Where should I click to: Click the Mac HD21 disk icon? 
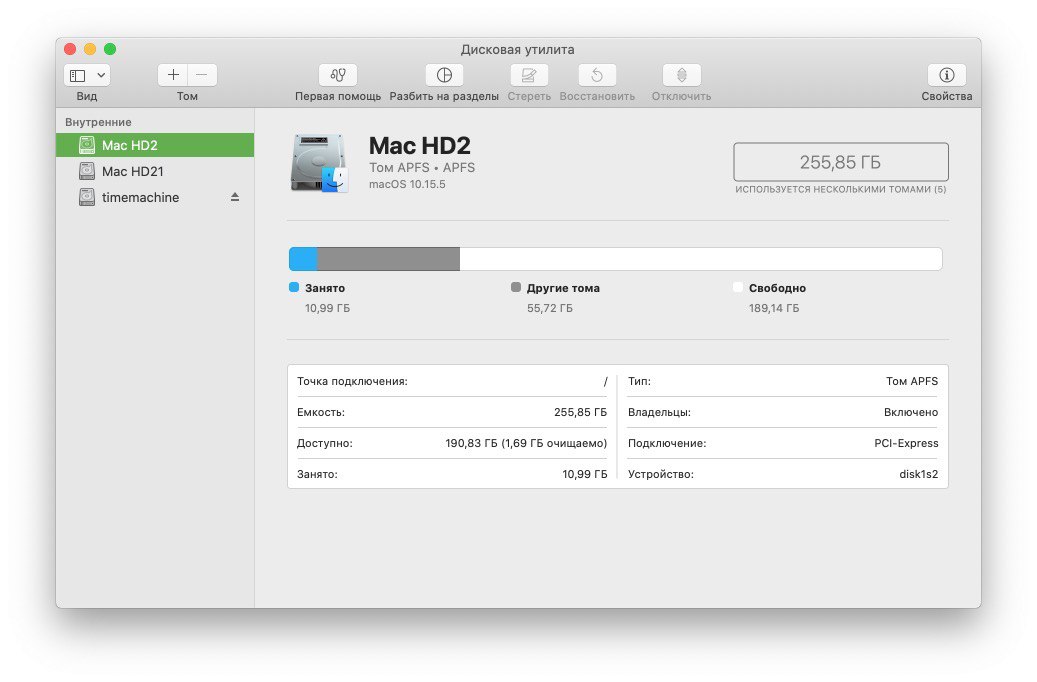pos(87,171)
